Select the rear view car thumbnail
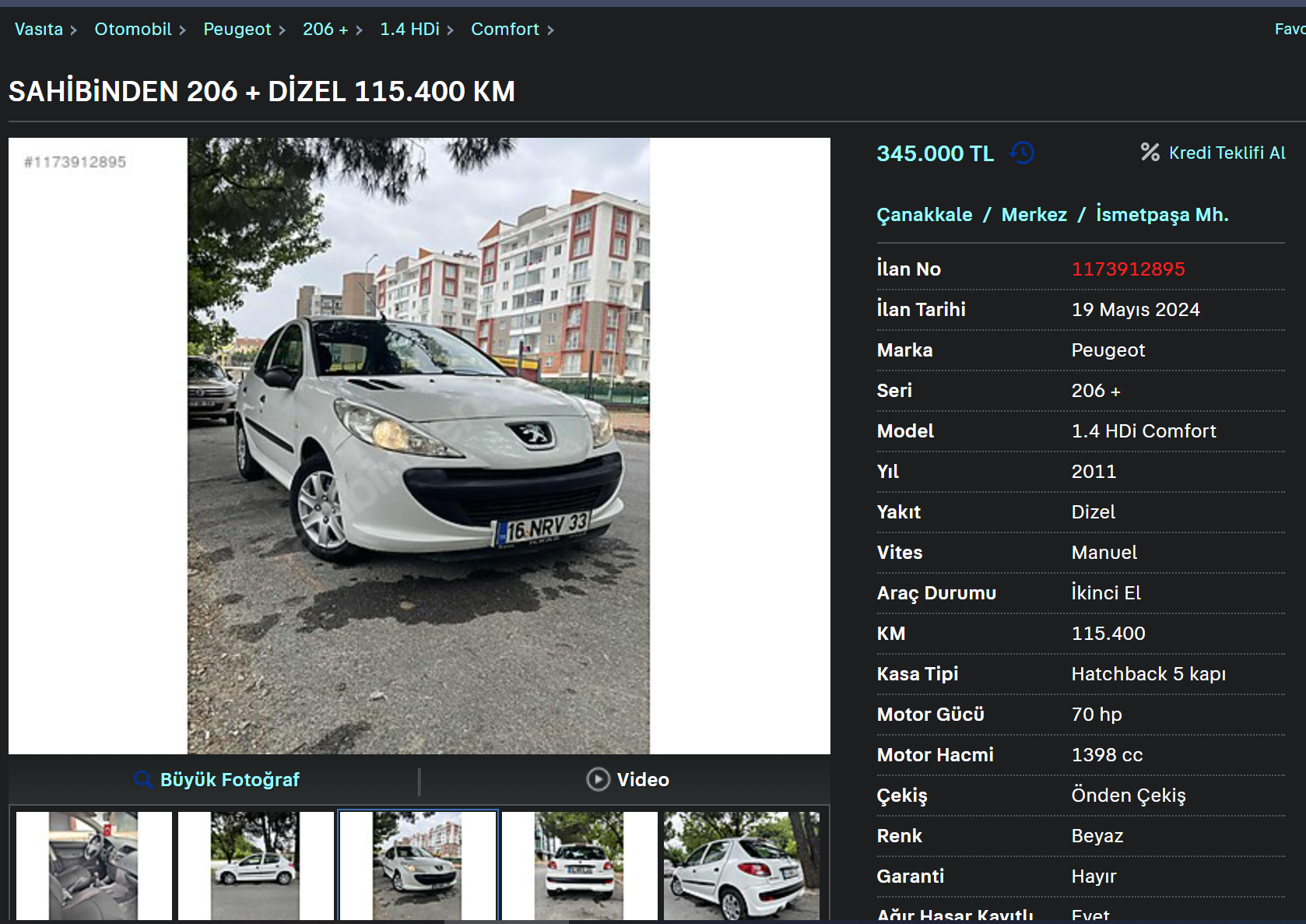Screen dimensions: 1306x924 (x=580, y=866)
